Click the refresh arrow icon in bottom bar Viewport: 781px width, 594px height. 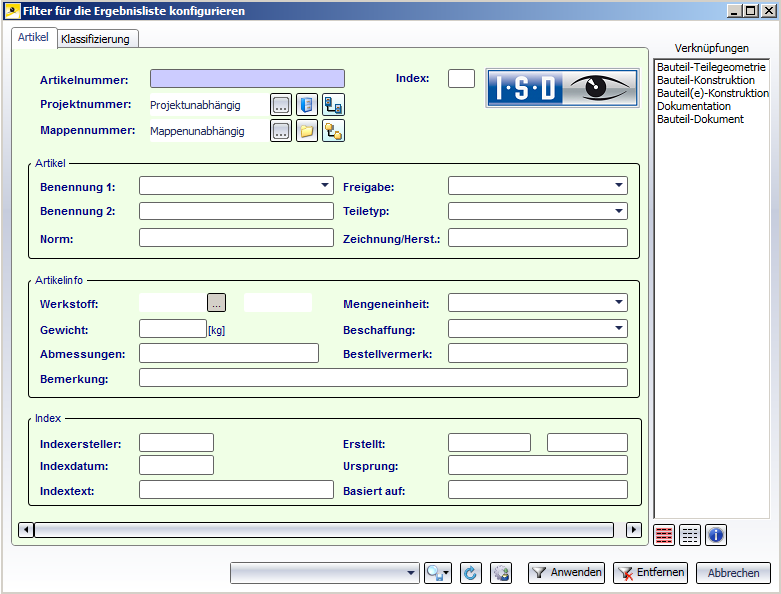pyautogui.click(x=472, y=573)
